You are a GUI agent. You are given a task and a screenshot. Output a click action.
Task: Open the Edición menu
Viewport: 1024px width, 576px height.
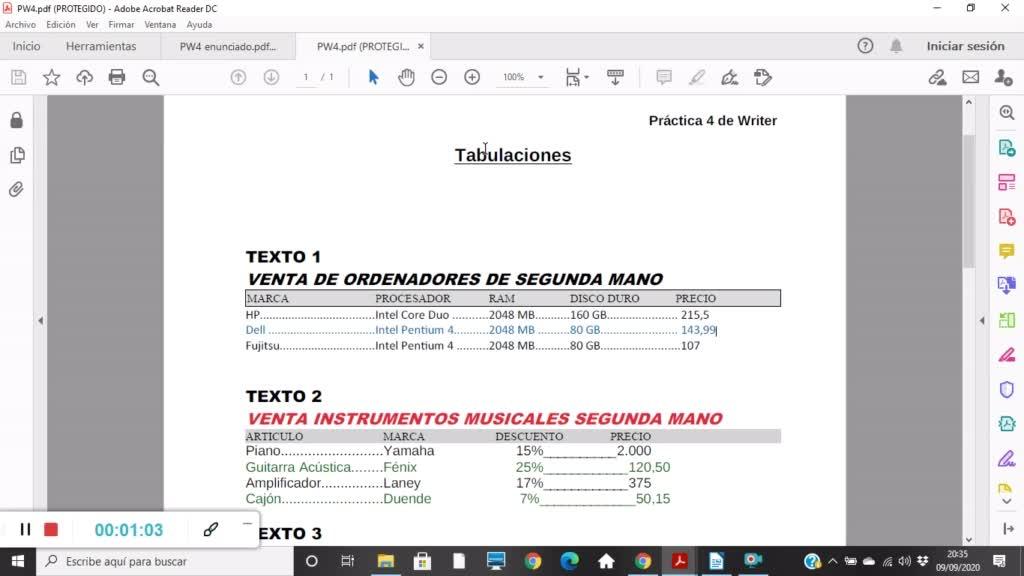[61, 25]
